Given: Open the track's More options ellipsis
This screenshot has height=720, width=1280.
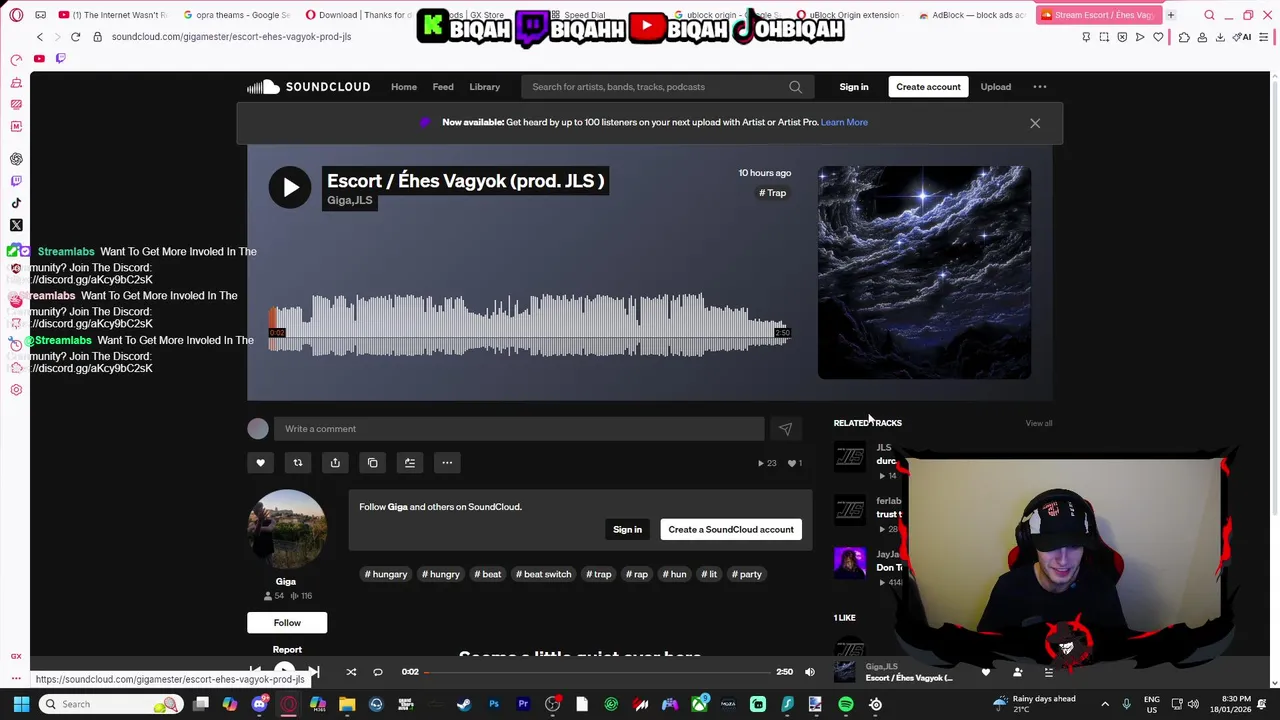Looking at the screenshot, I should [x=447, y=463].
